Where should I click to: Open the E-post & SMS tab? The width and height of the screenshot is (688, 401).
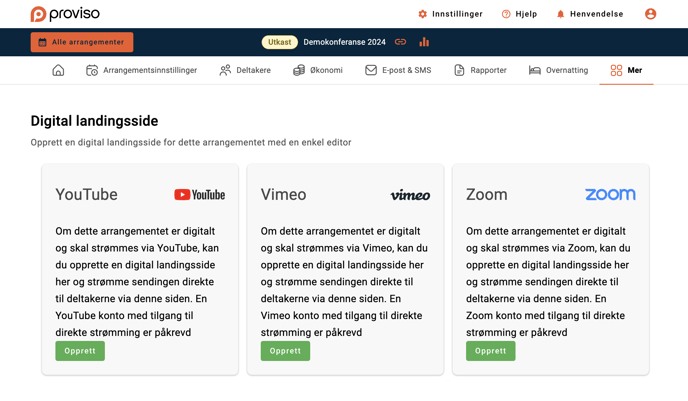(x=398, y=70)
